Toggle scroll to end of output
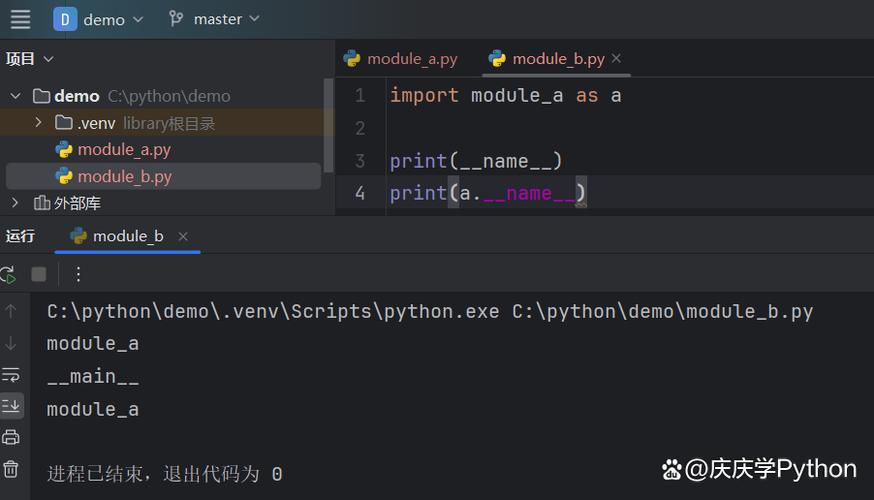This screenshot has height=500, width=874. [x=11, y=405]
